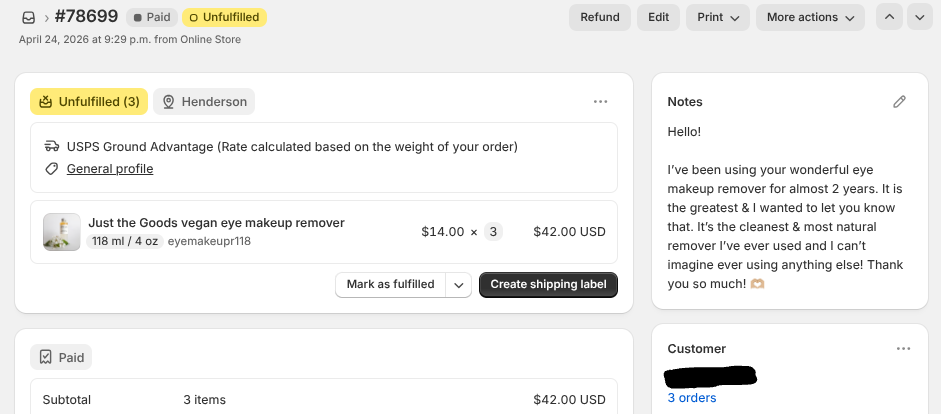Screen dimensions: 941x414
Task: Go to previous order with up arrow
Action: click(889, 17)
